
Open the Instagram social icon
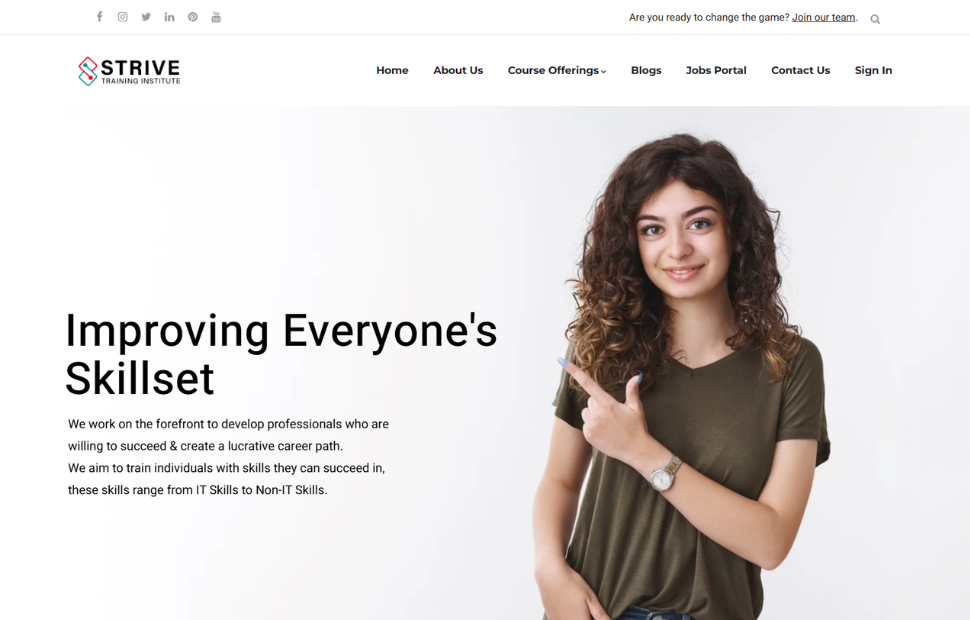point(122,17)
